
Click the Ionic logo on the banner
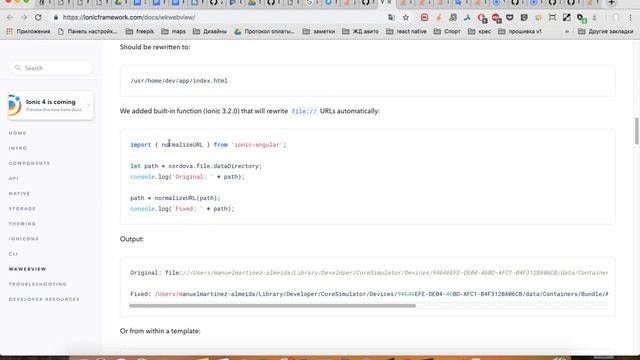14,105
